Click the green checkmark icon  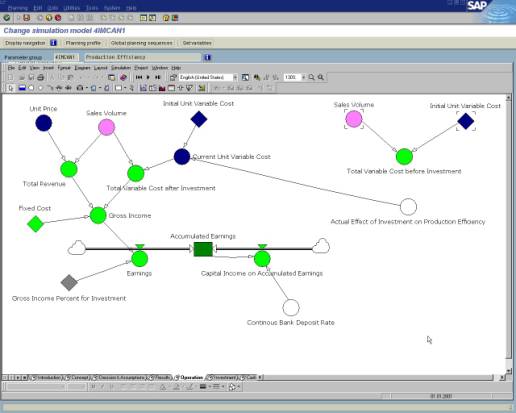coord(6,18)
